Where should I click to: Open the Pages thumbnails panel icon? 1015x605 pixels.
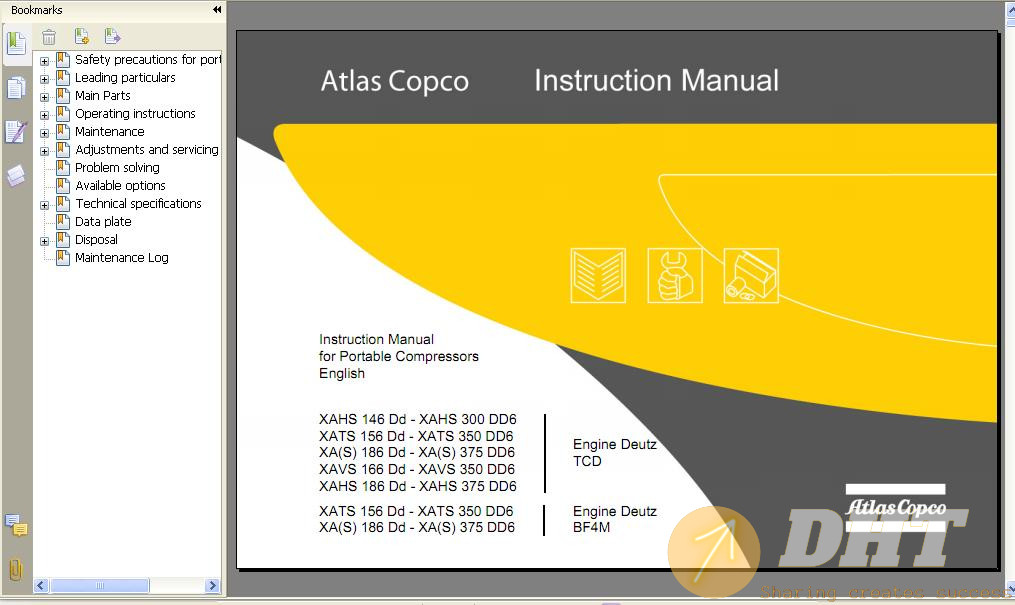(16, 87)
